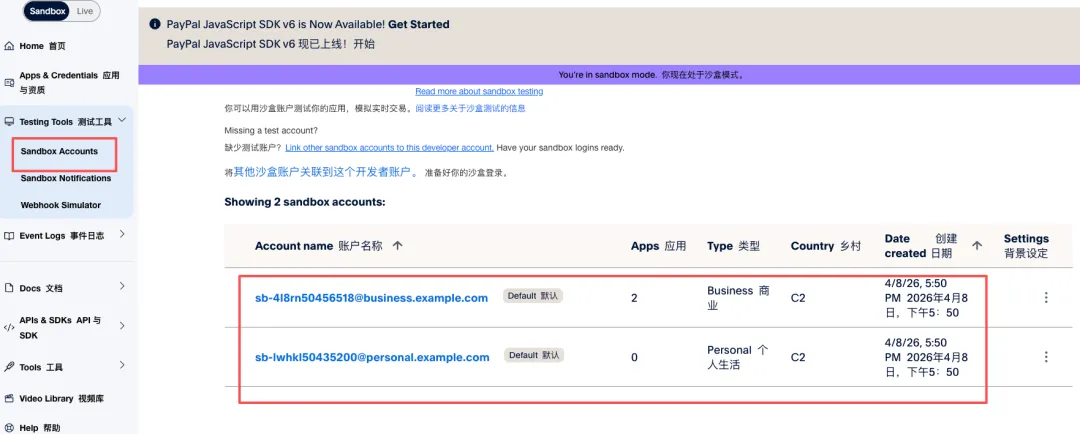Image resolution: width=1080 pixels, height=434 pixels.
Task: Open Help sidebar item
Action: click(x=40, y=428)
